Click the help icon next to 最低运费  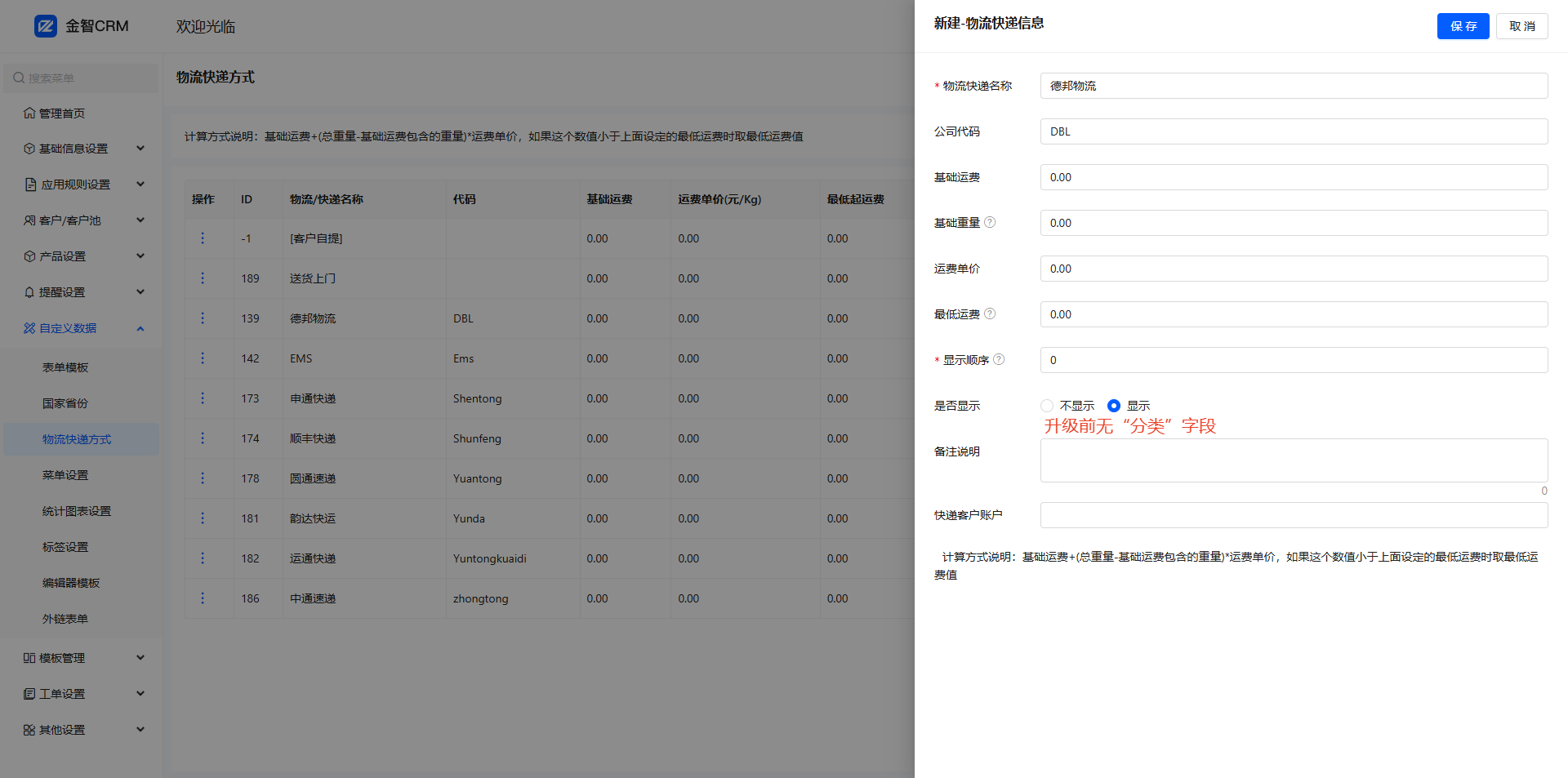tap(990, 313)
